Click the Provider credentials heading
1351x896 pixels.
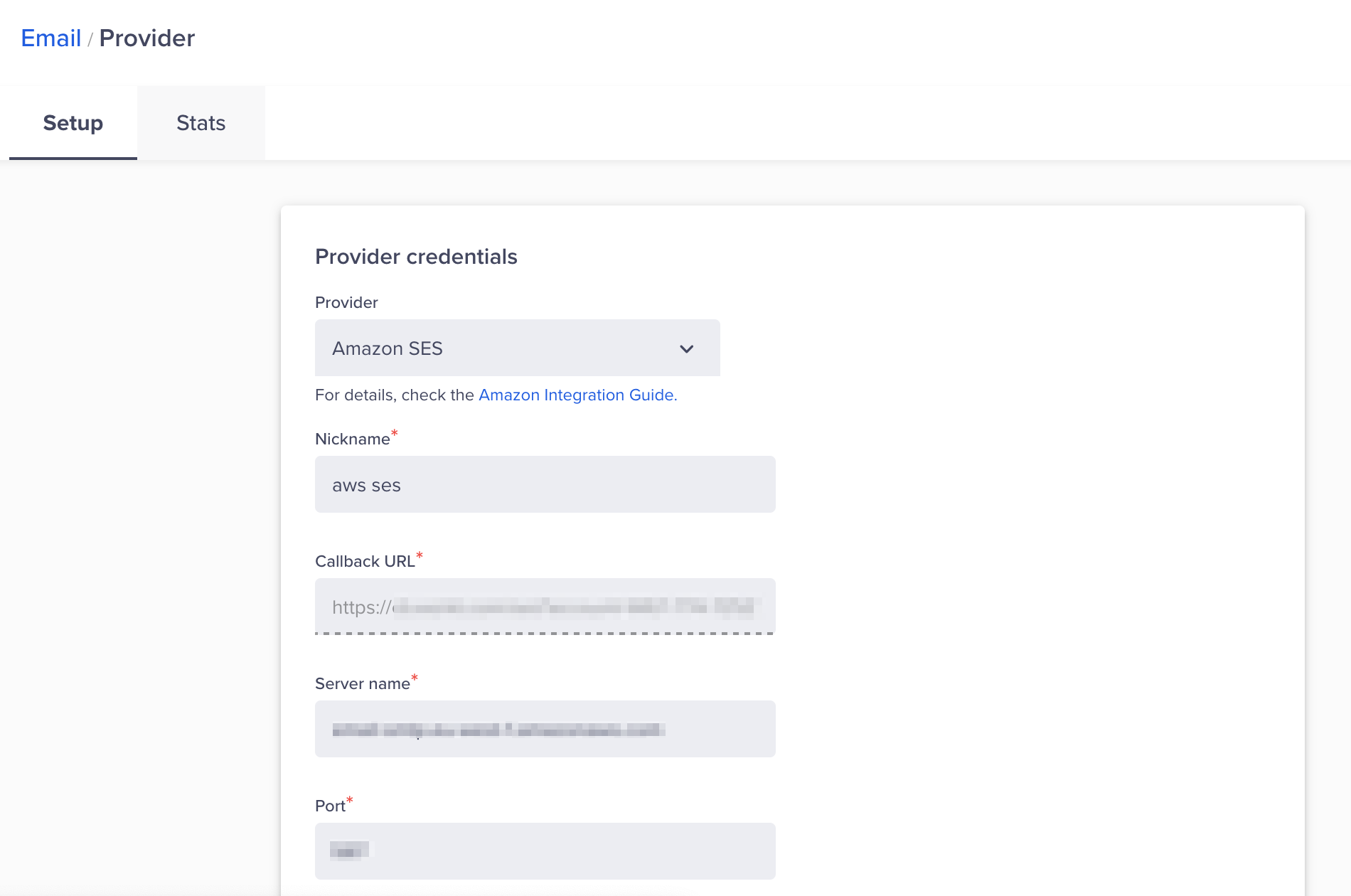click(x=416, y=257)
